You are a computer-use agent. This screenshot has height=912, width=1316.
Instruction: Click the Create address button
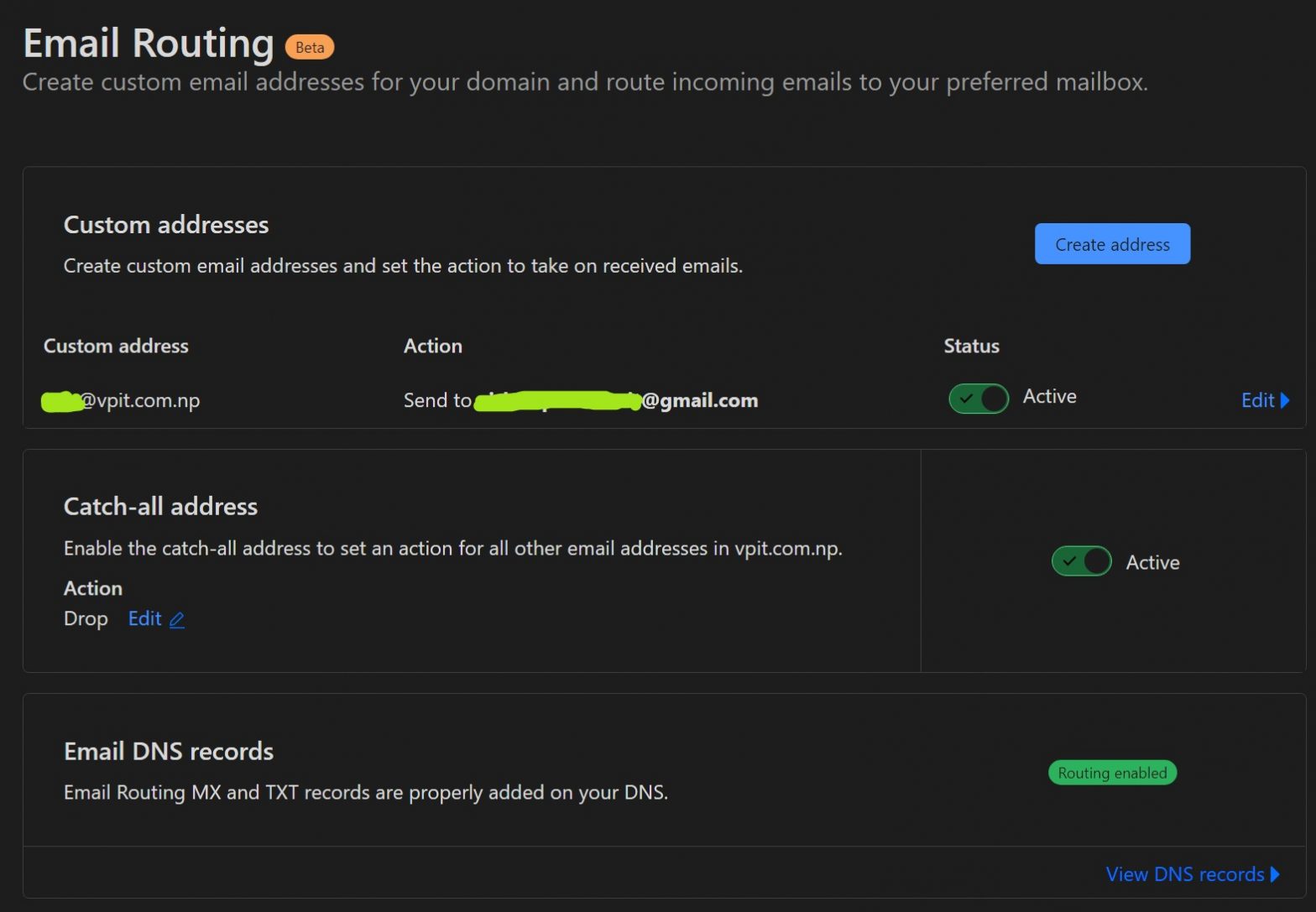click(x=1112, y=244)
